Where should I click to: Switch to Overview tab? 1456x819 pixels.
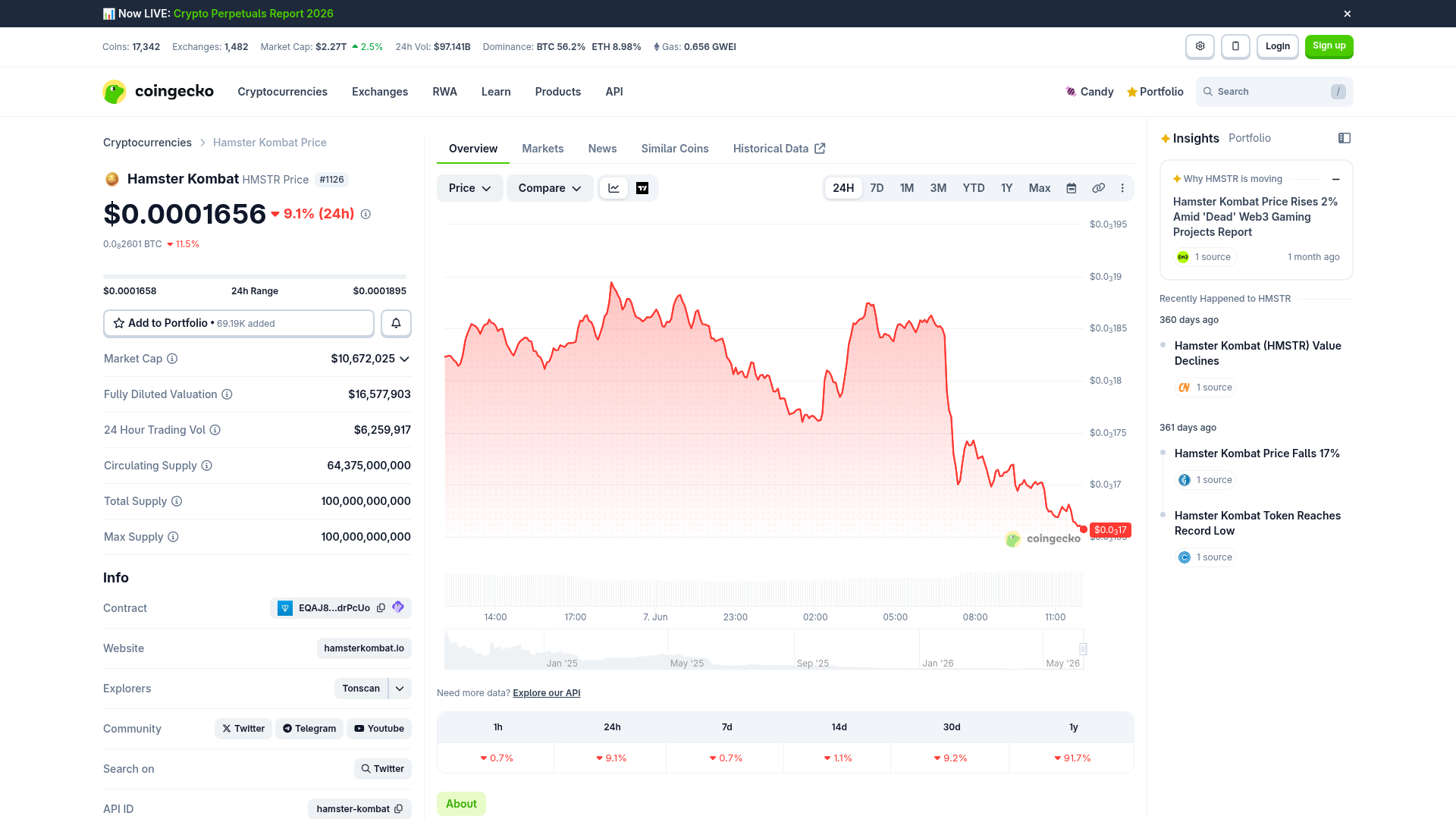[x=473, y=149]
